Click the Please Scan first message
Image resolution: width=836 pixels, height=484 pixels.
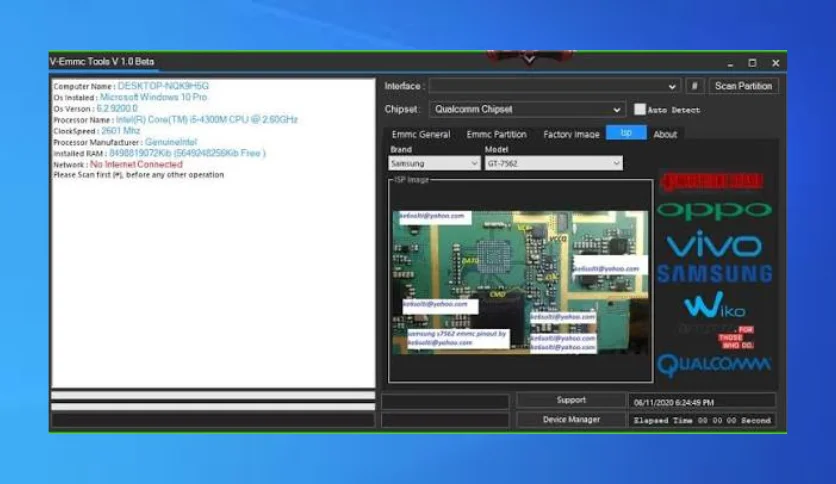(139, 175)
